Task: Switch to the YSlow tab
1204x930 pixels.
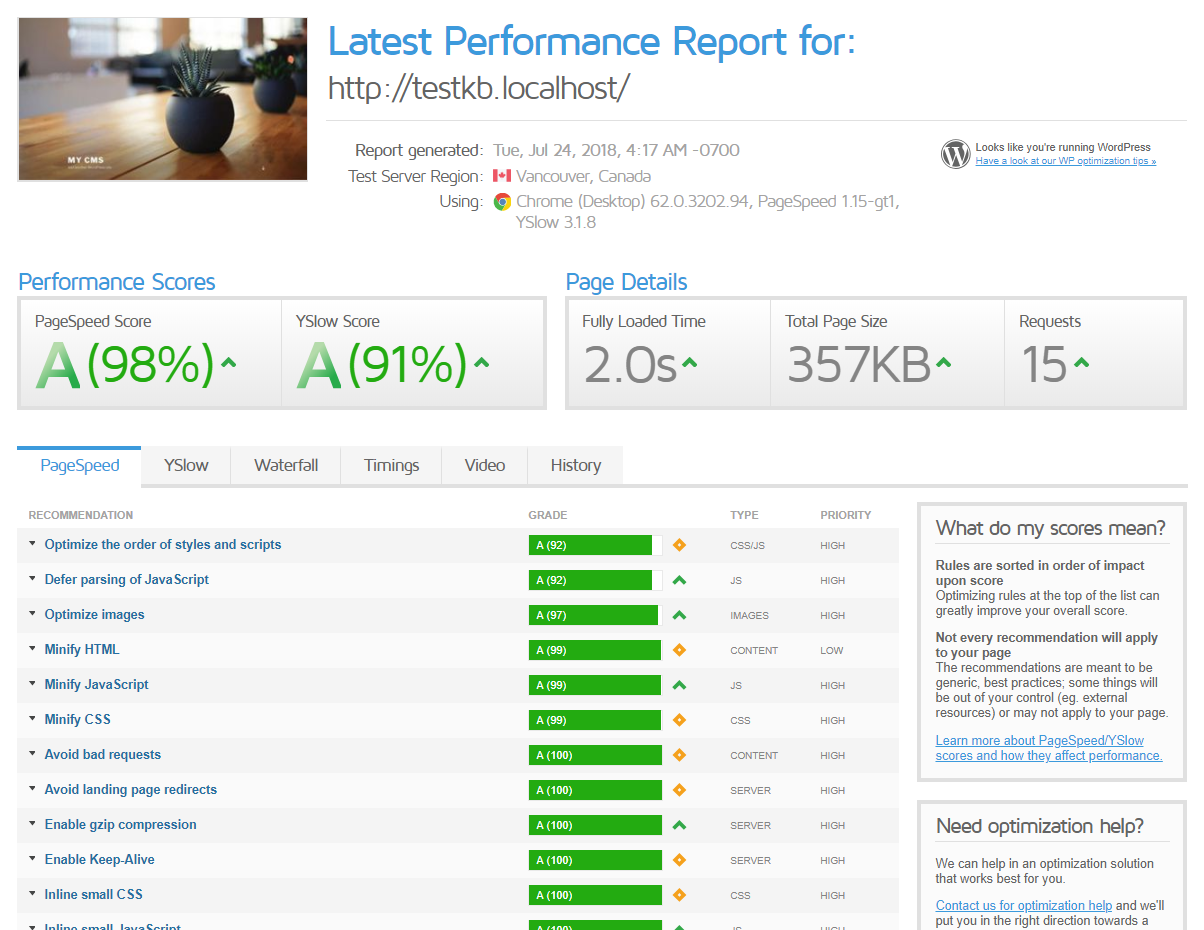Action: [x=186, y=466]
